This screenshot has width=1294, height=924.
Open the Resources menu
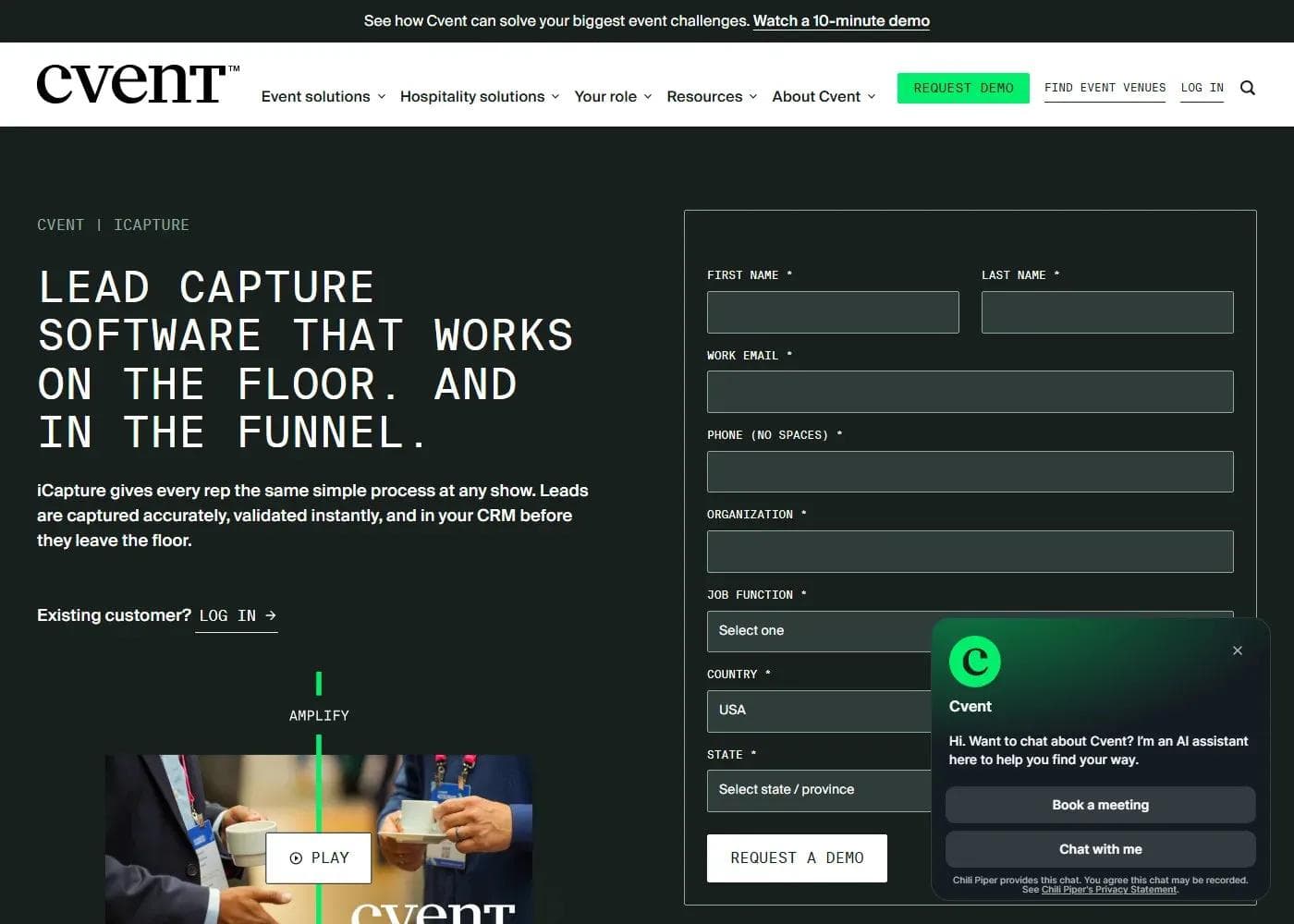tap(712, 96)
